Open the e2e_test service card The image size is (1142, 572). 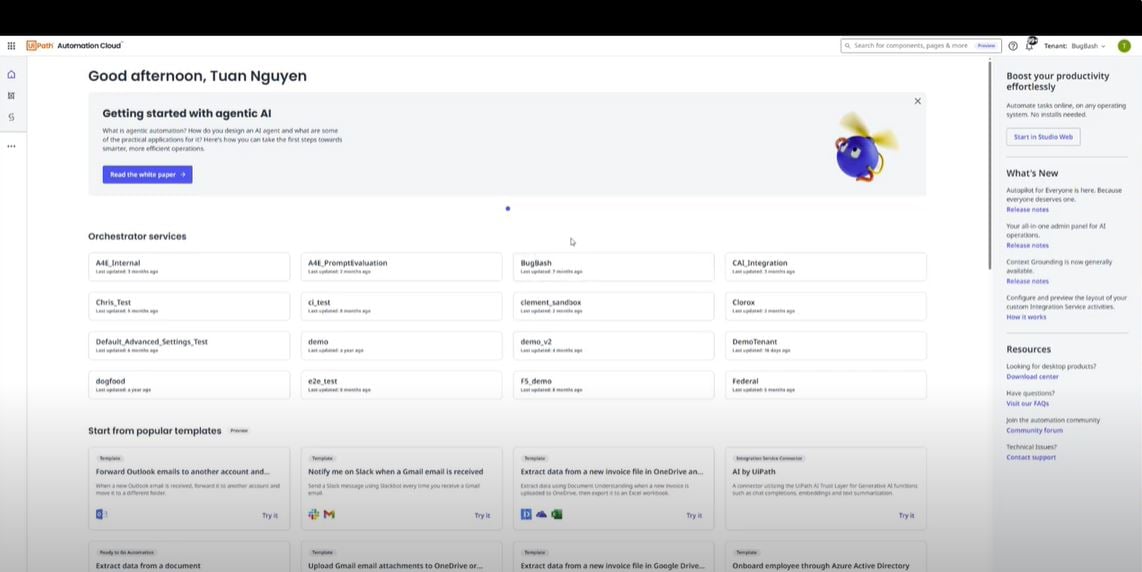(401, 385)
